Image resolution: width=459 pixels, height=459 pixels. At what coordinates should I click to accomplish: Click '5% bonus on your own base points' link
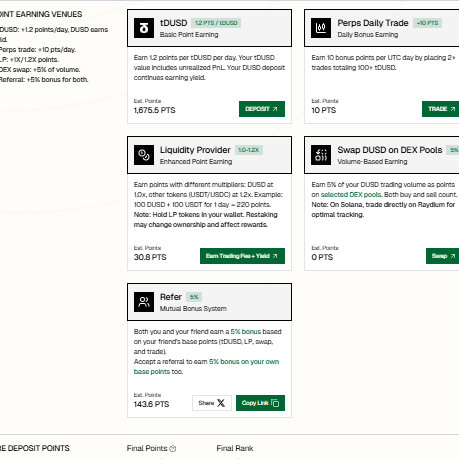click(x=206, y=367)
